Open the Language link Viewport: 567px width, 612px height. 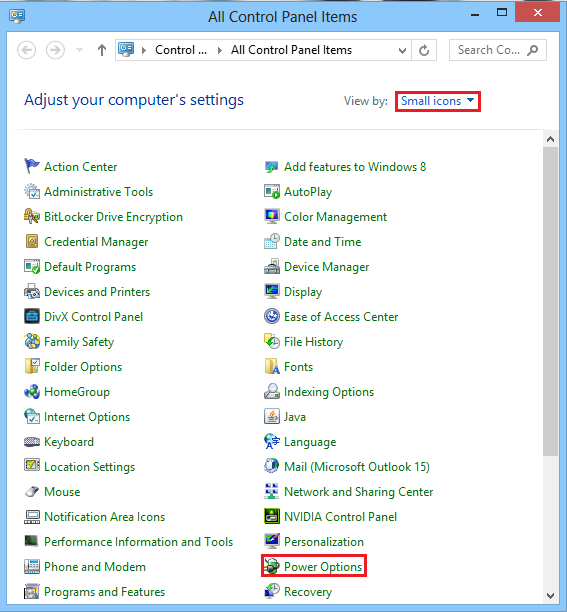(x=310, y=442)
